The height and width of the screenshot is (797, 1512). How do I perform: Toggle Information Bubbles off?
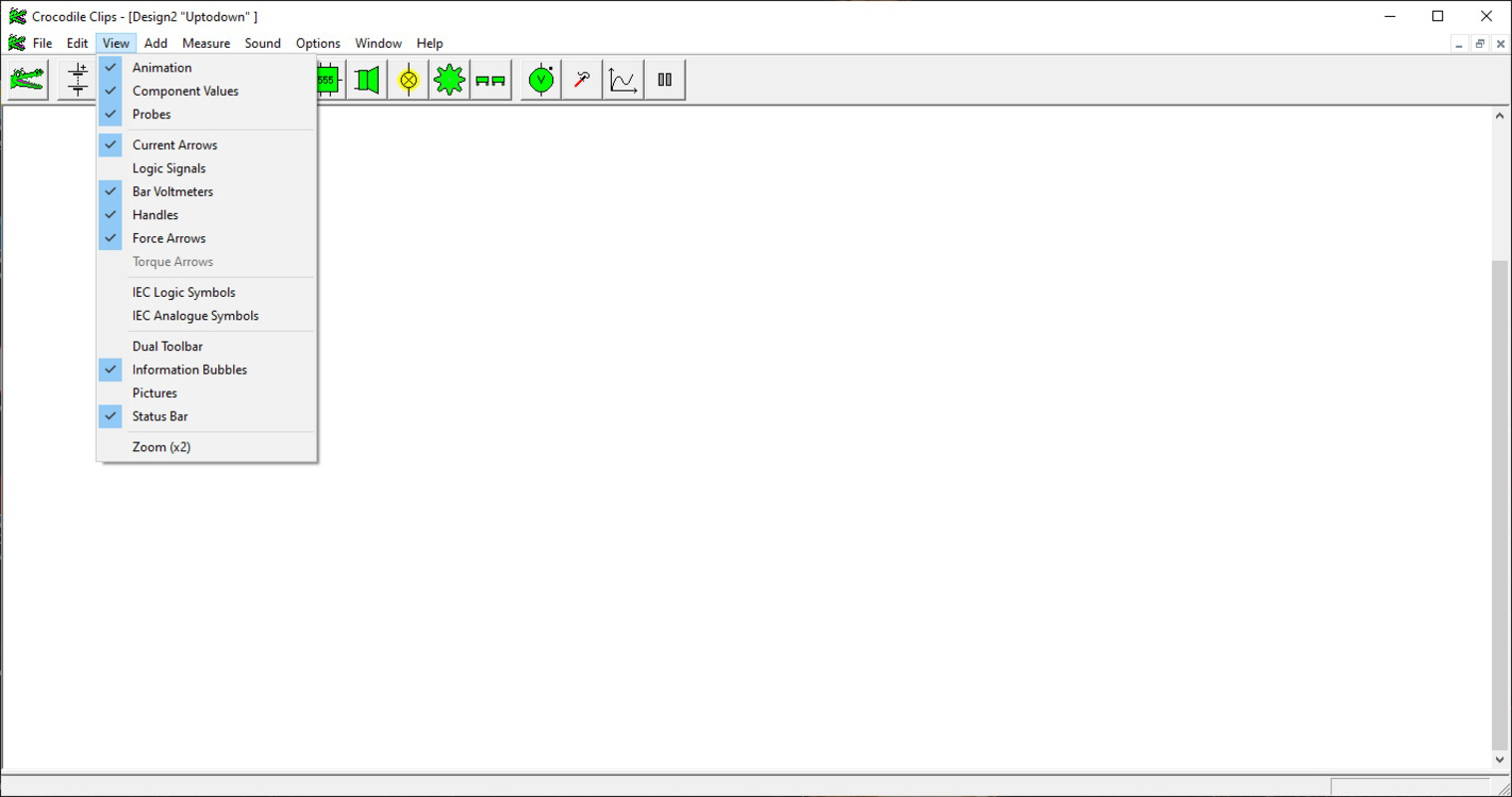[189, 369]
